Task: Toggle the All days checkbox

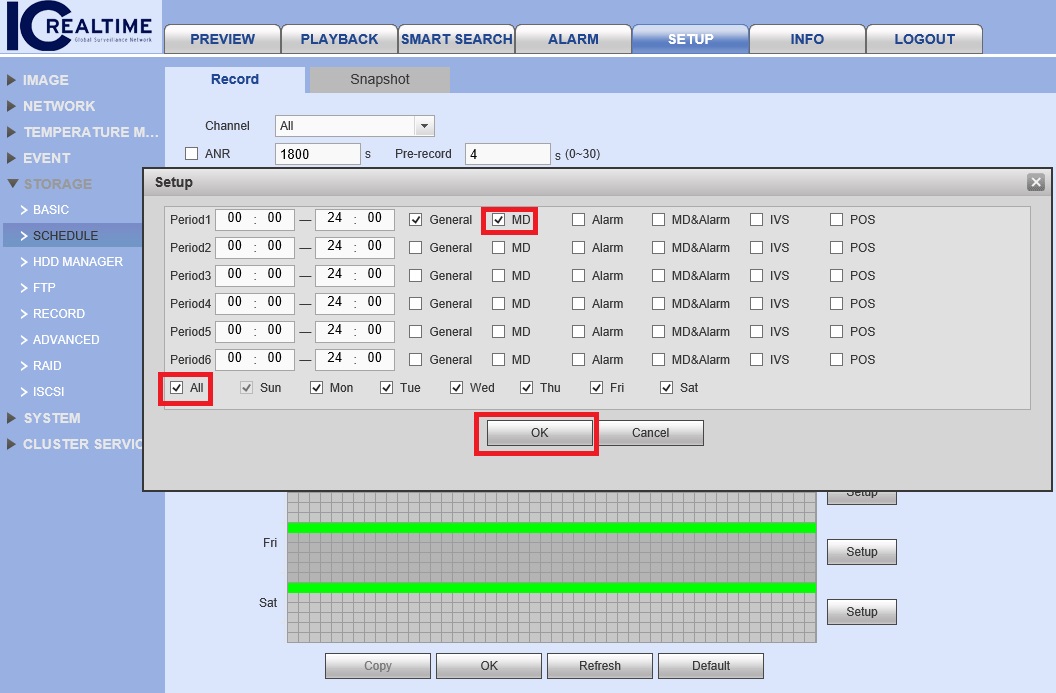Action: 177,388
